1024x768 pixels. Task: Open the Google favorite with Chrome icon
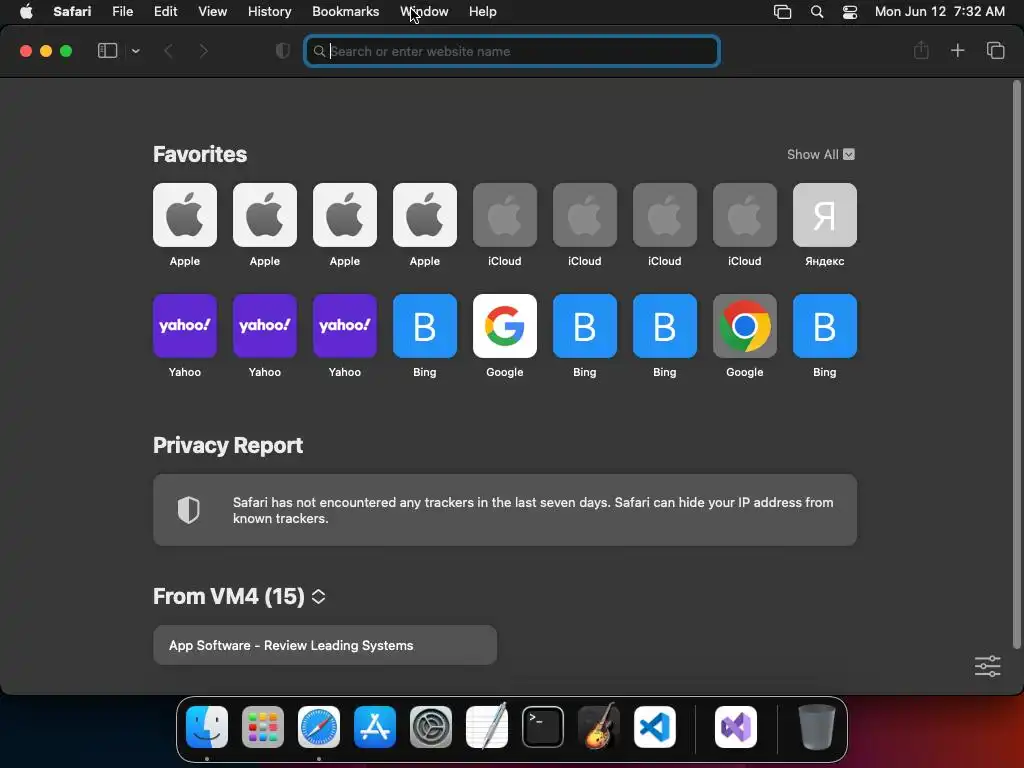coord(744,336)
